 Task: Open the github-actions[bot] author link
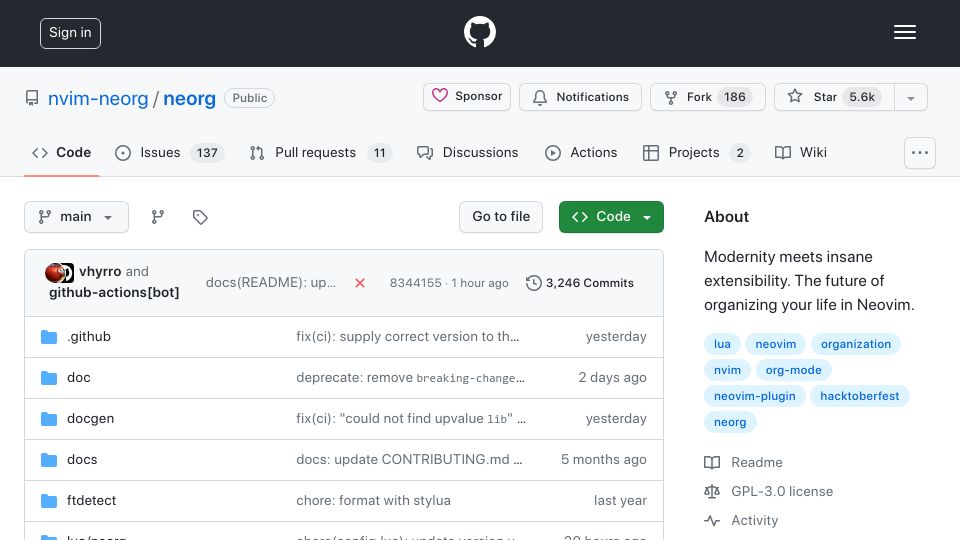[114, 292]
